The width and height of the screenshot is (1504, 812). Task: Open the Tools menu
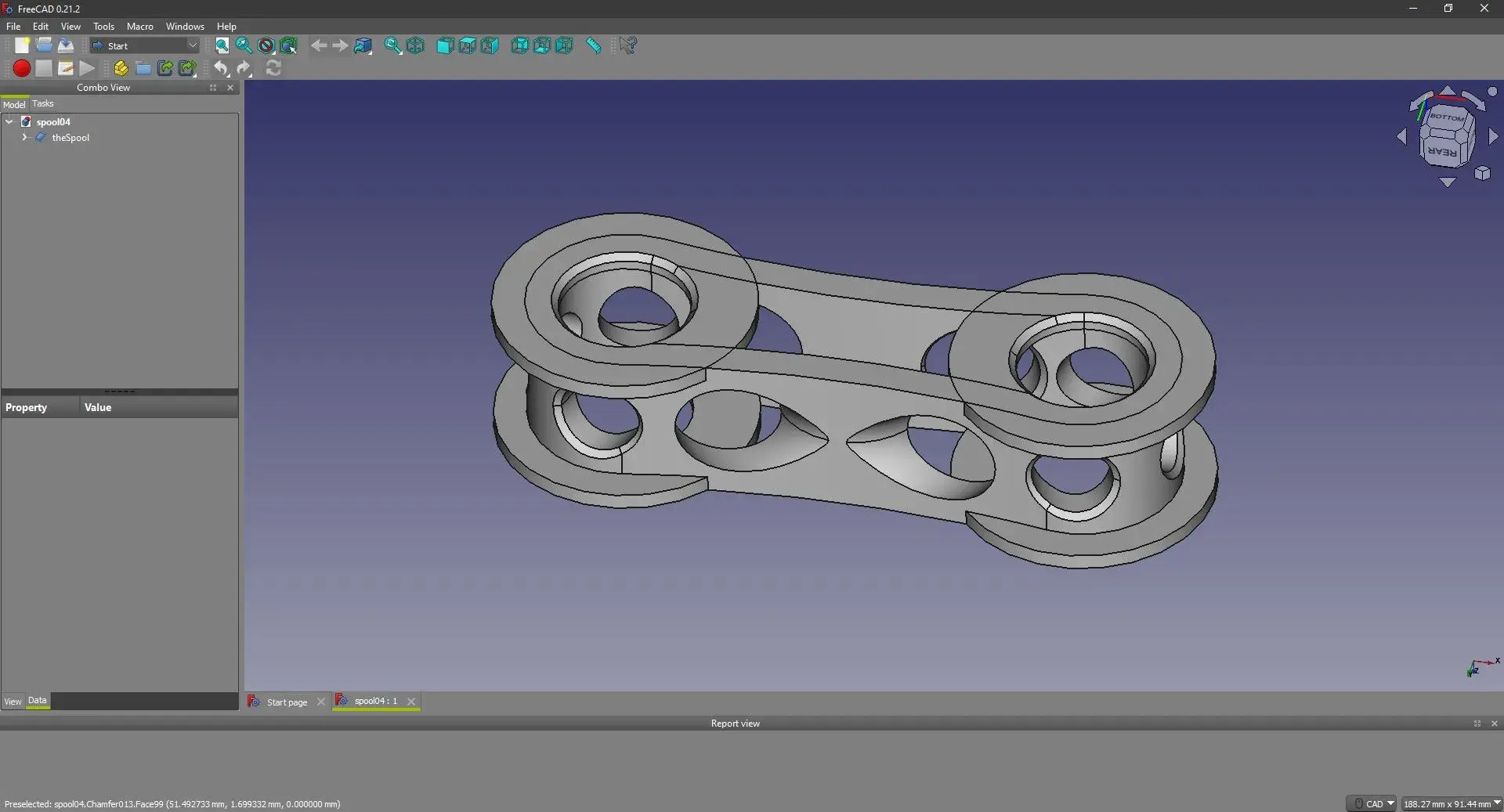click(103, 26)
